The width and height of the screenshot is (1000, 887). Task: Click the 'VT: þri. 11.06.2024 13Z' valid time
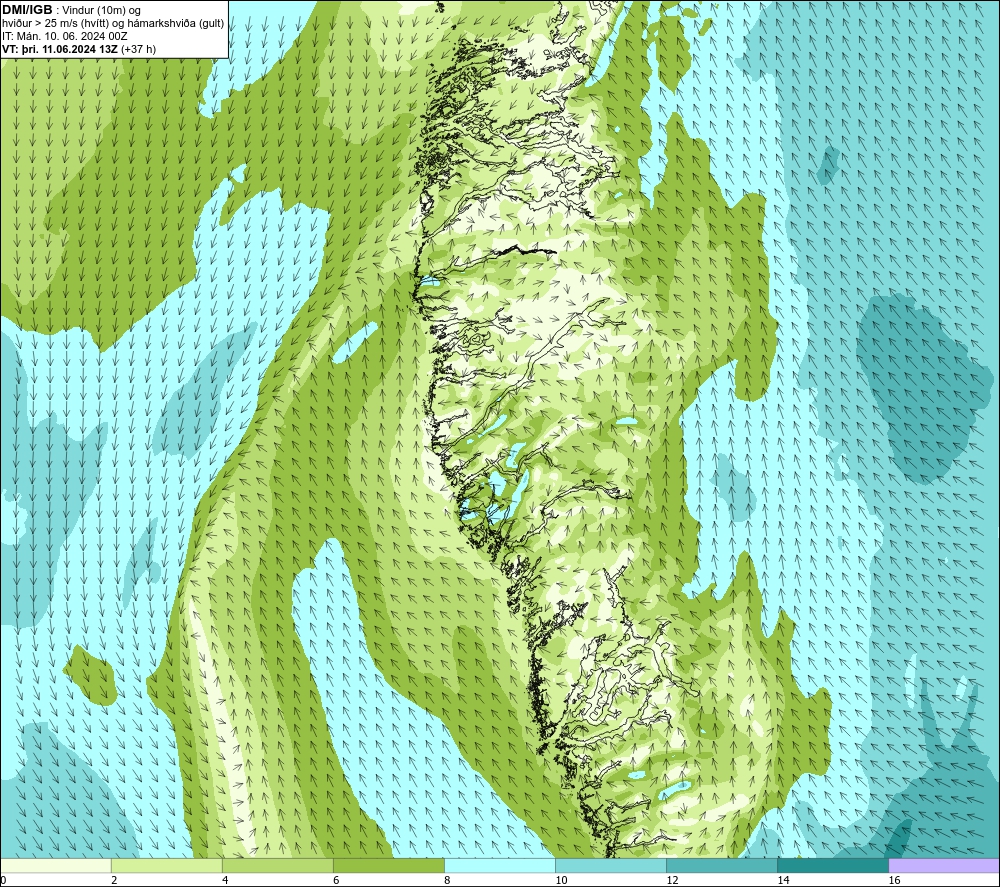[x=60, y=49]
